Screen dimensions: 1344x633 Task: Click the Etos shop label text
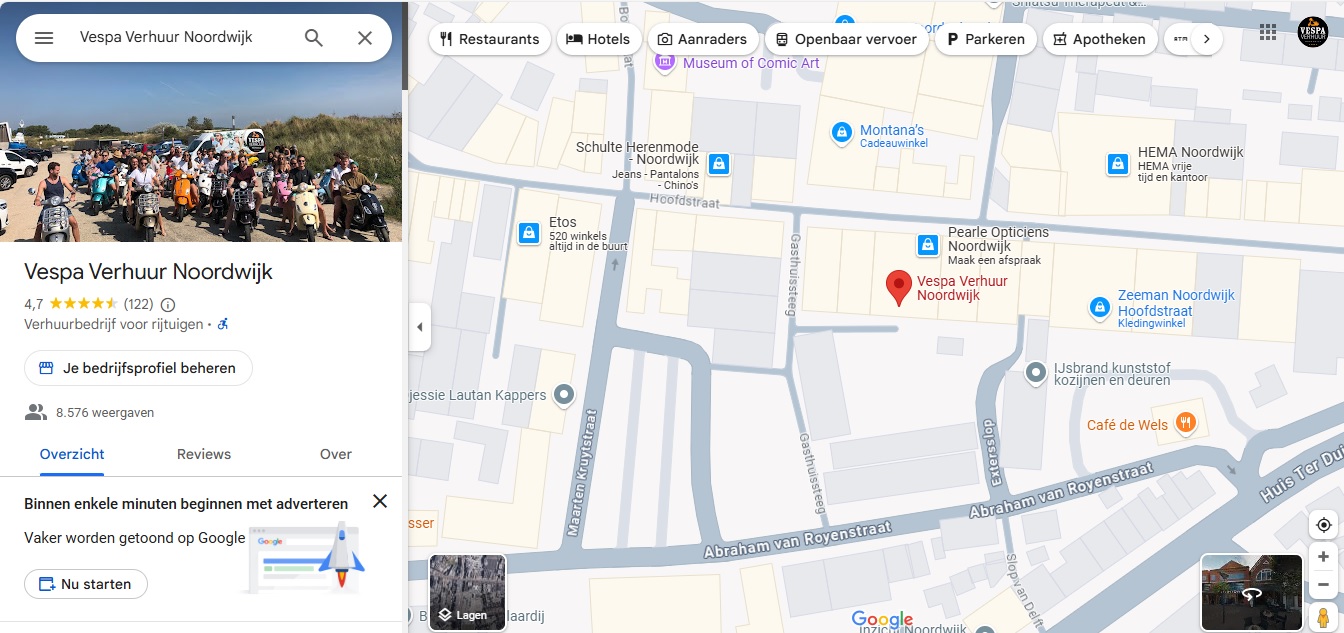point(563,222)
